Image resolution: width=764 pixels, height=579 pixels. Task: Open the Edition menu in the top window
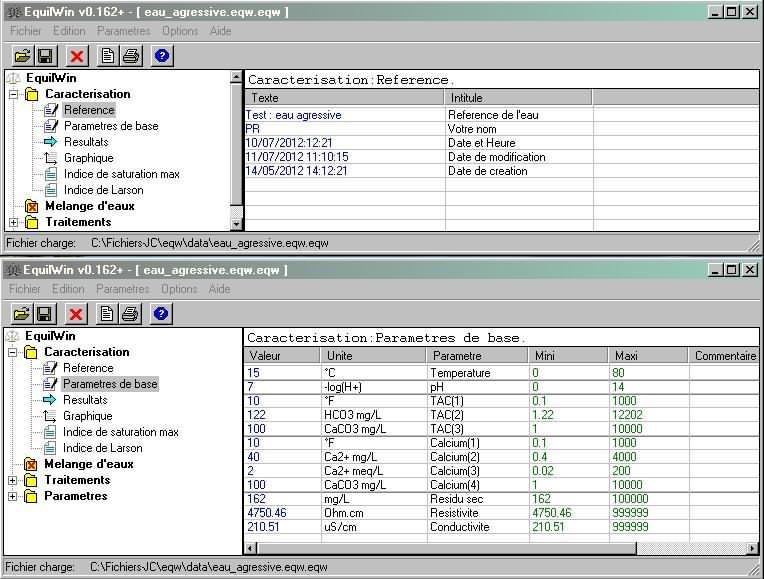pos(69,31)
